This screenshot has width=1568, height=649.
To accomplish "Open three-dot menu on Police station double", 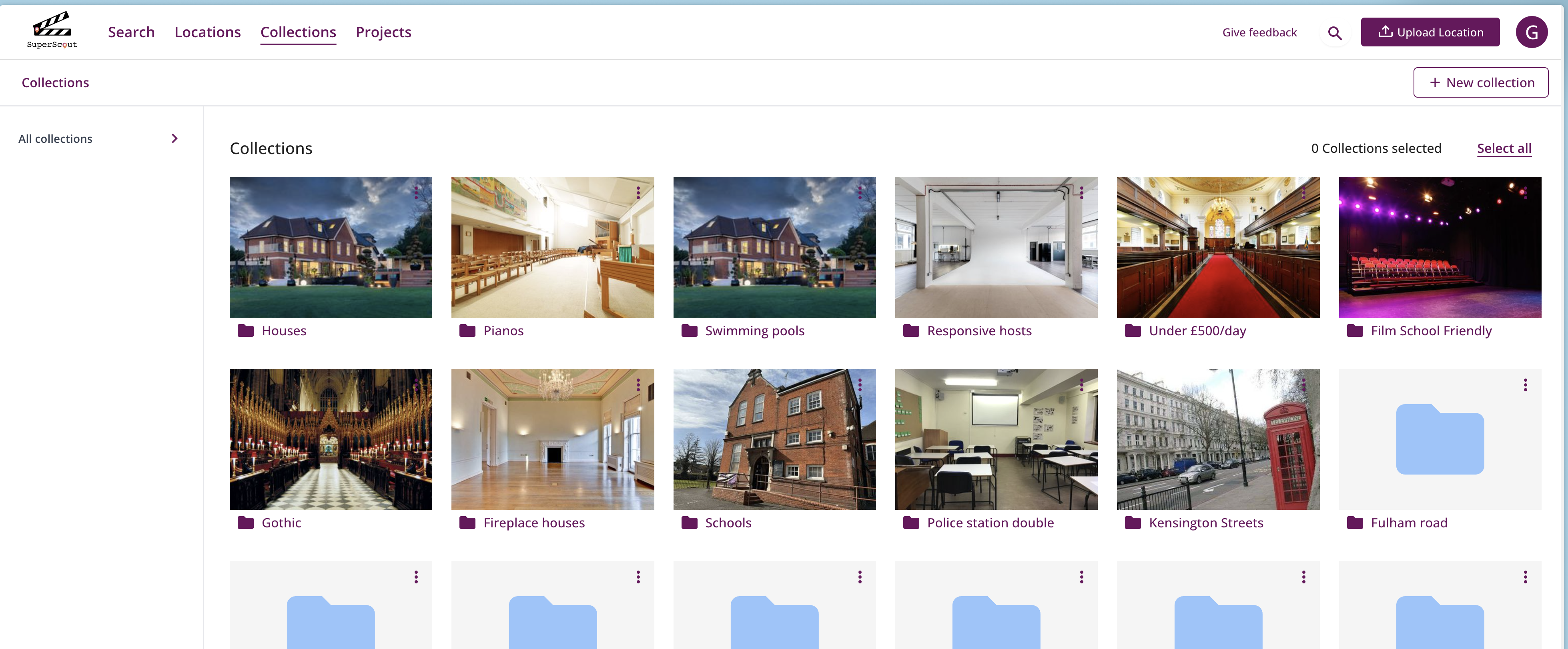I will click(x=1082, y=385).
